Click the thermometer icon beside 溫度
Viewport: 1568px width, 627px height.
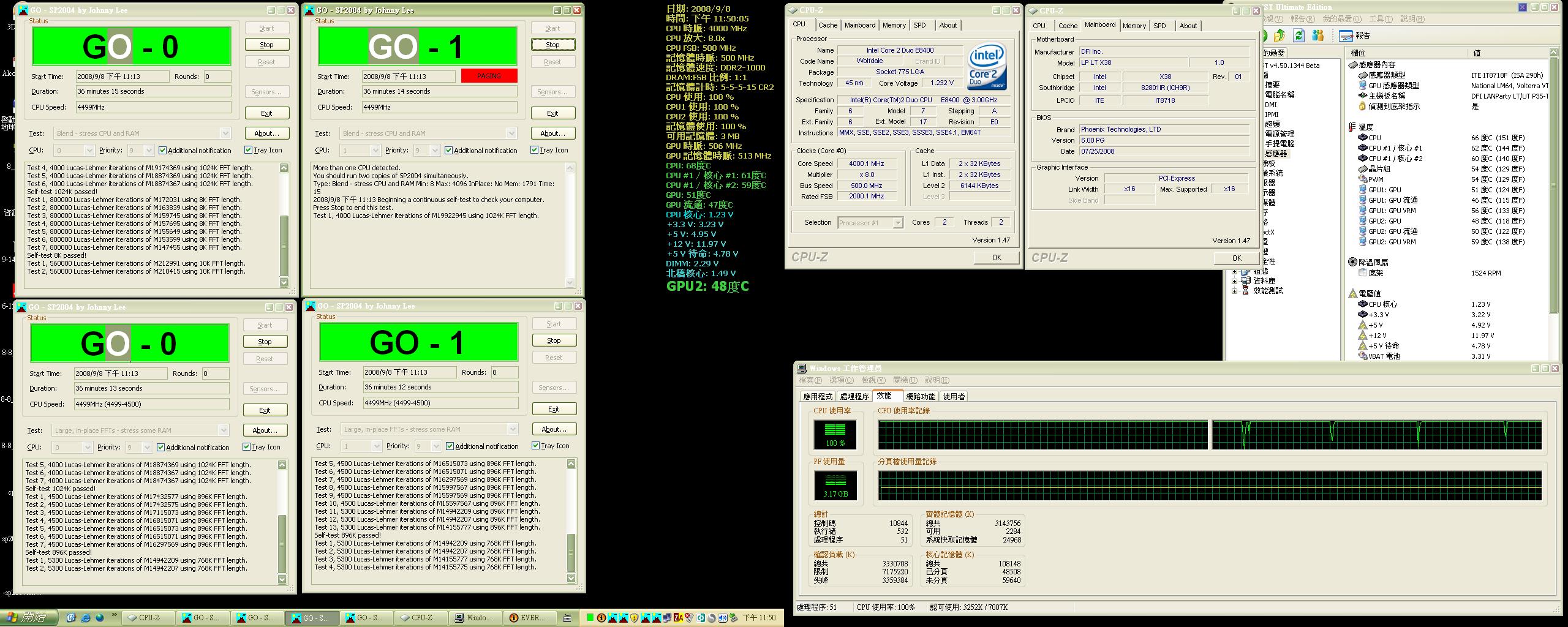point(1352,127)
